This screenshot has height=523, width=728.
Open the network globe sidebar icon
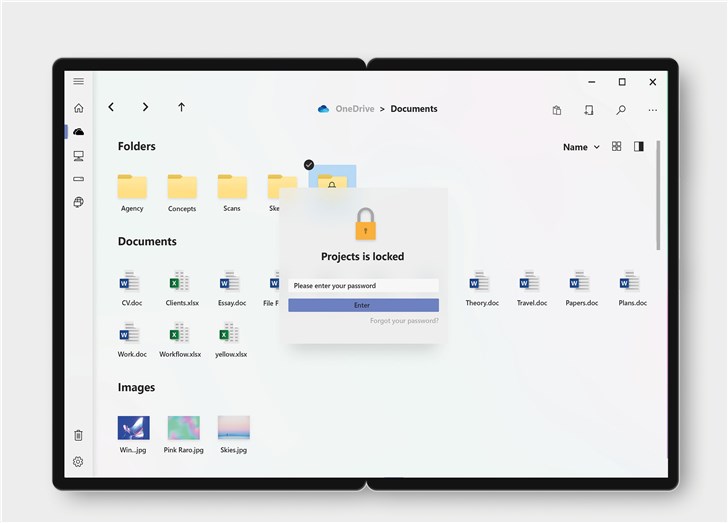[78, 202]
